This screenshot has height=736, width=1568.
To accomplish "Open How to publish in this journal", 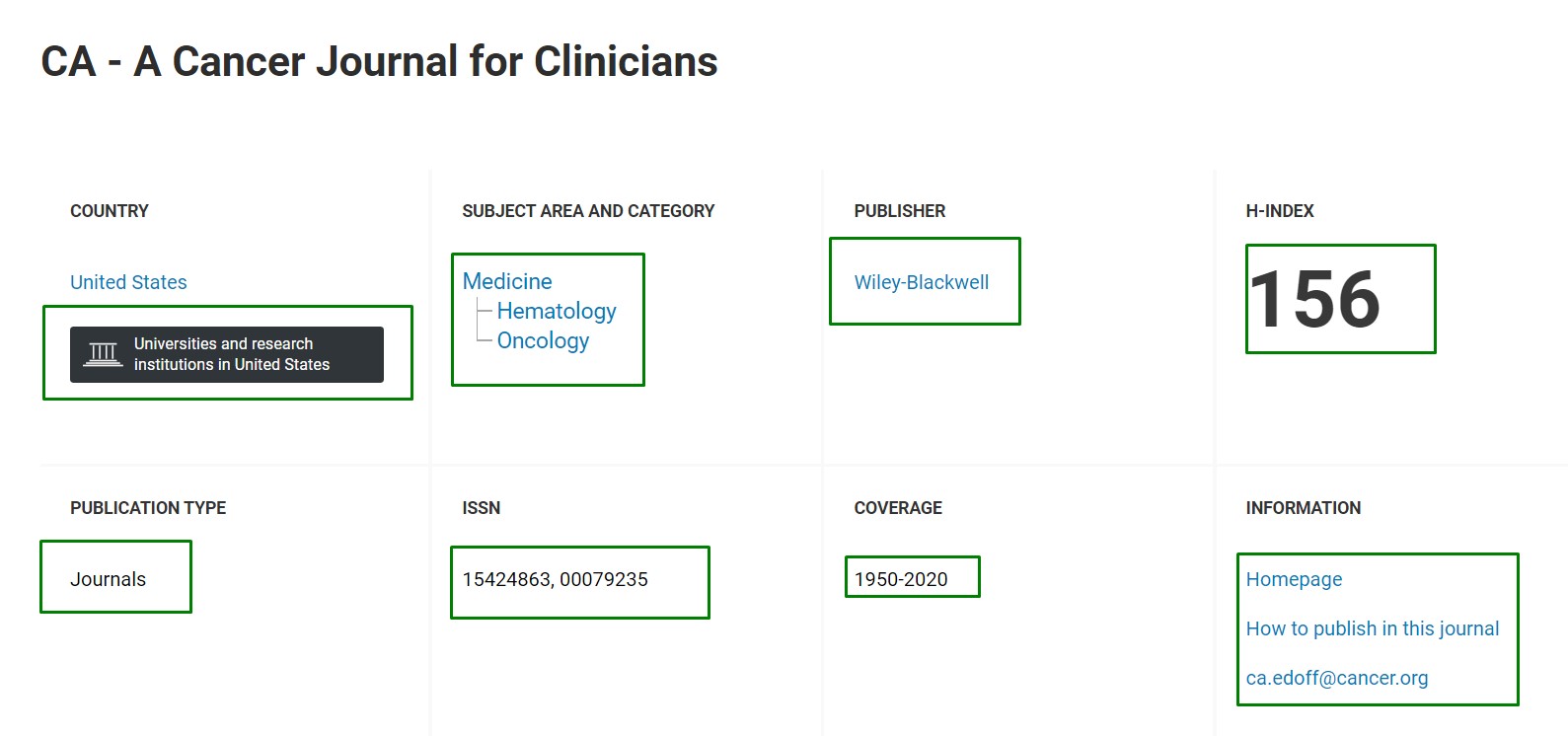I will click(x=1373, y=628).
